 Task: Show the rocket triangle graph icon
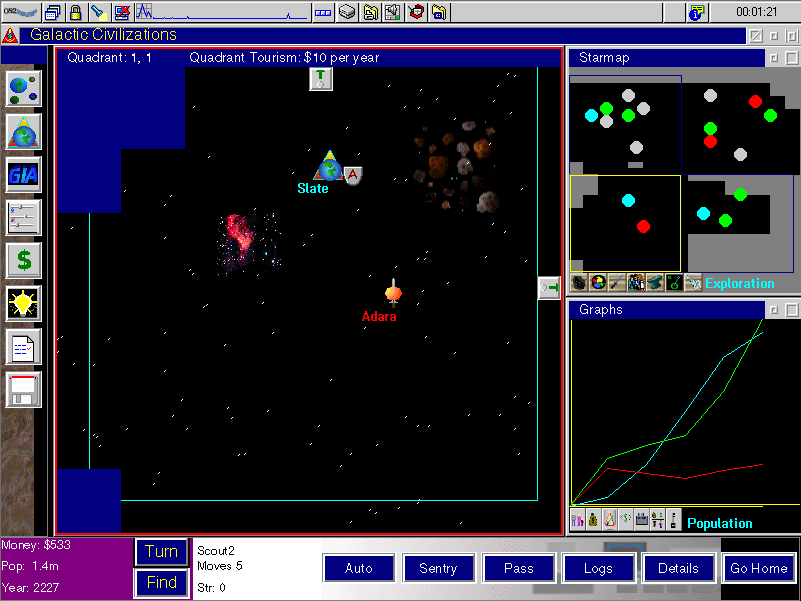click(609, 520)
